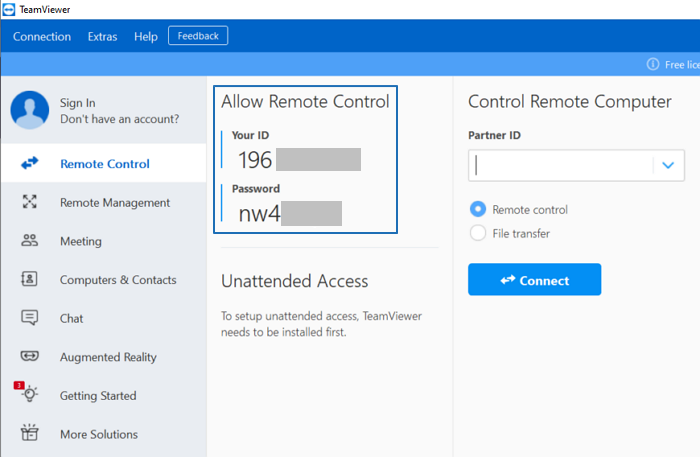Click the blue Connect button

[x=534, y=279]
